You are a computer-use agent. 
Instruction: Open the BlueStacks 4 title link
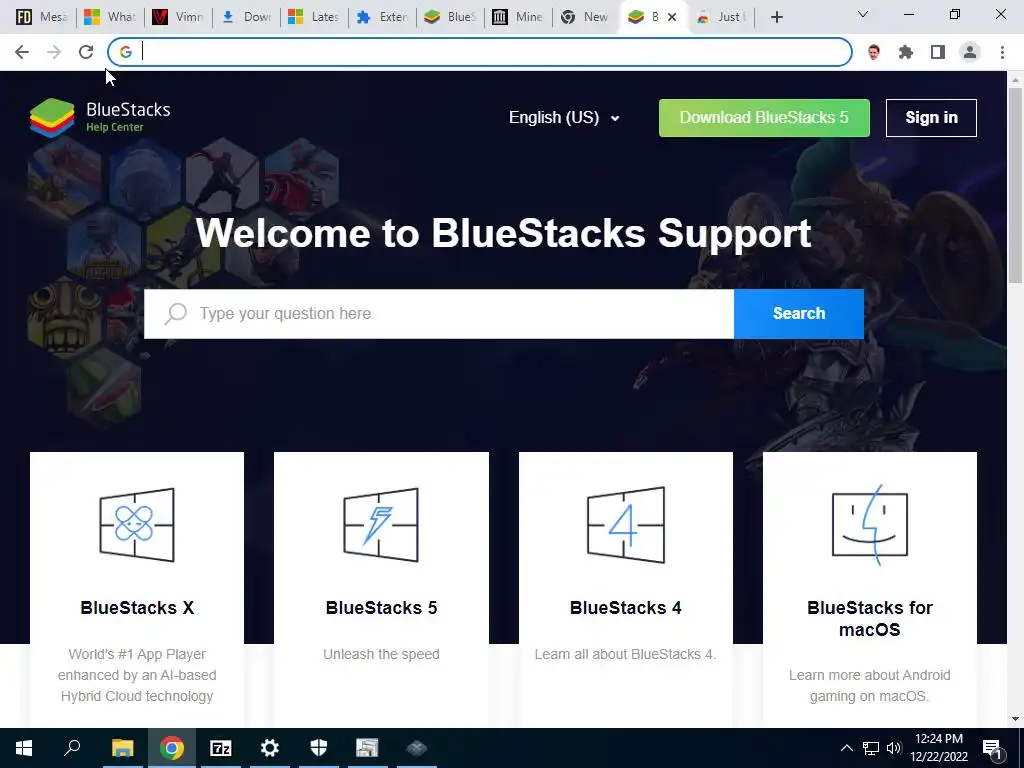point(626,608)
